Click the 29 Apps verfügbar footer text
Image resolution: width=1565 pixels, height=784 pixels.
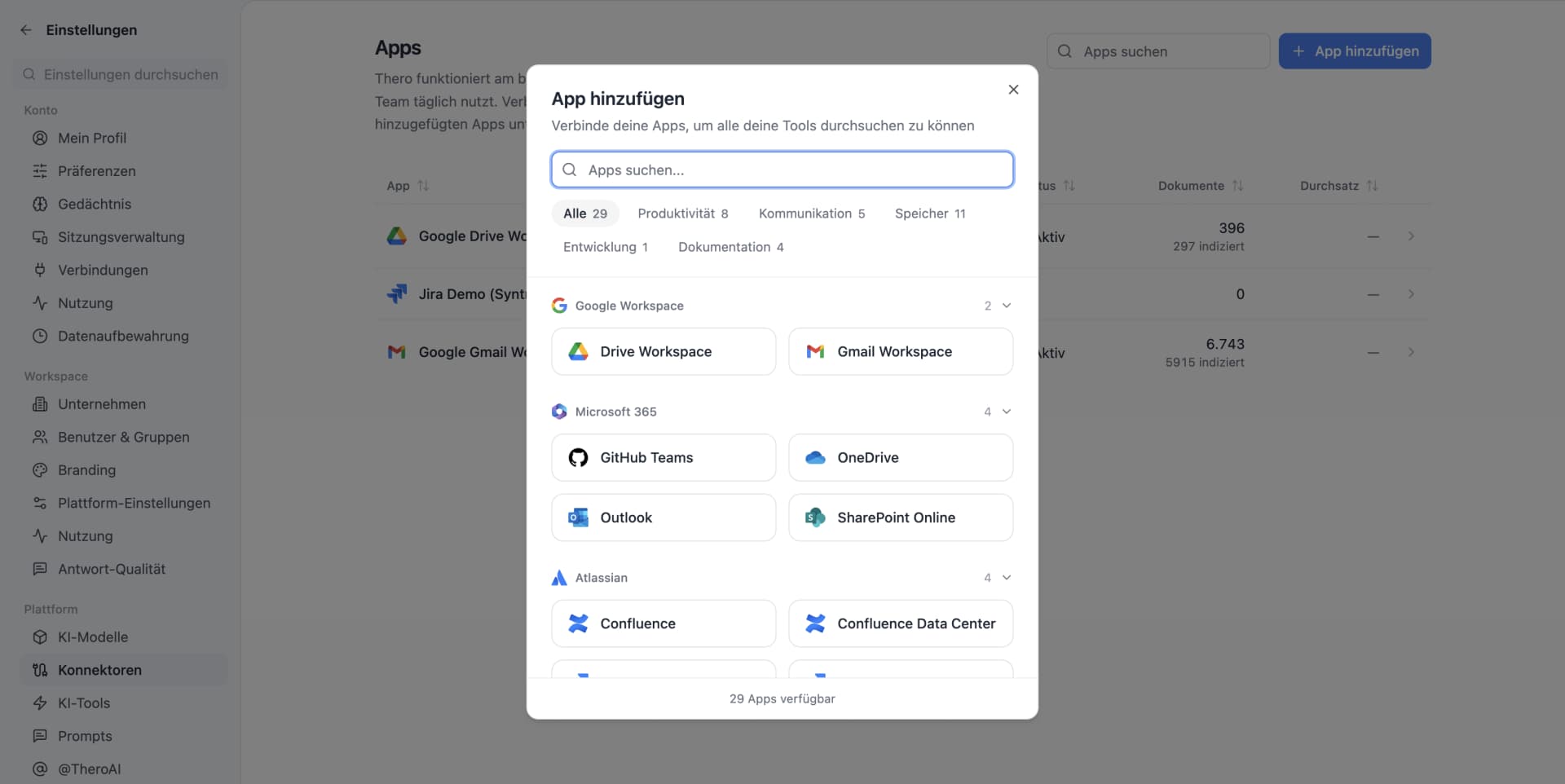782,699
